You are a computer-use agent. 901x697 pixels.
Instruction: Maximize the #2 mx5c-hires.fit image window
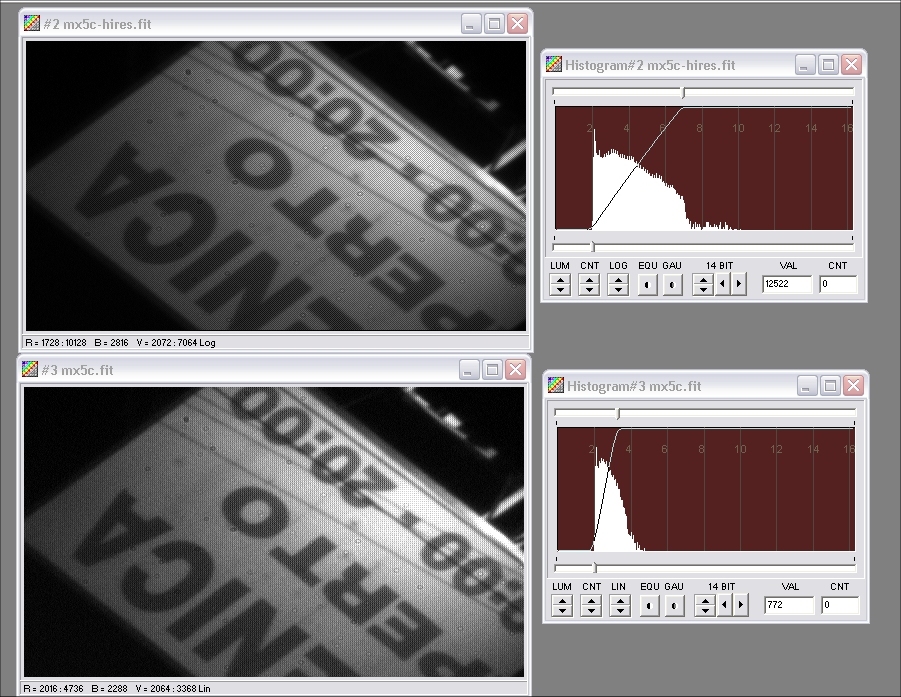494,24
